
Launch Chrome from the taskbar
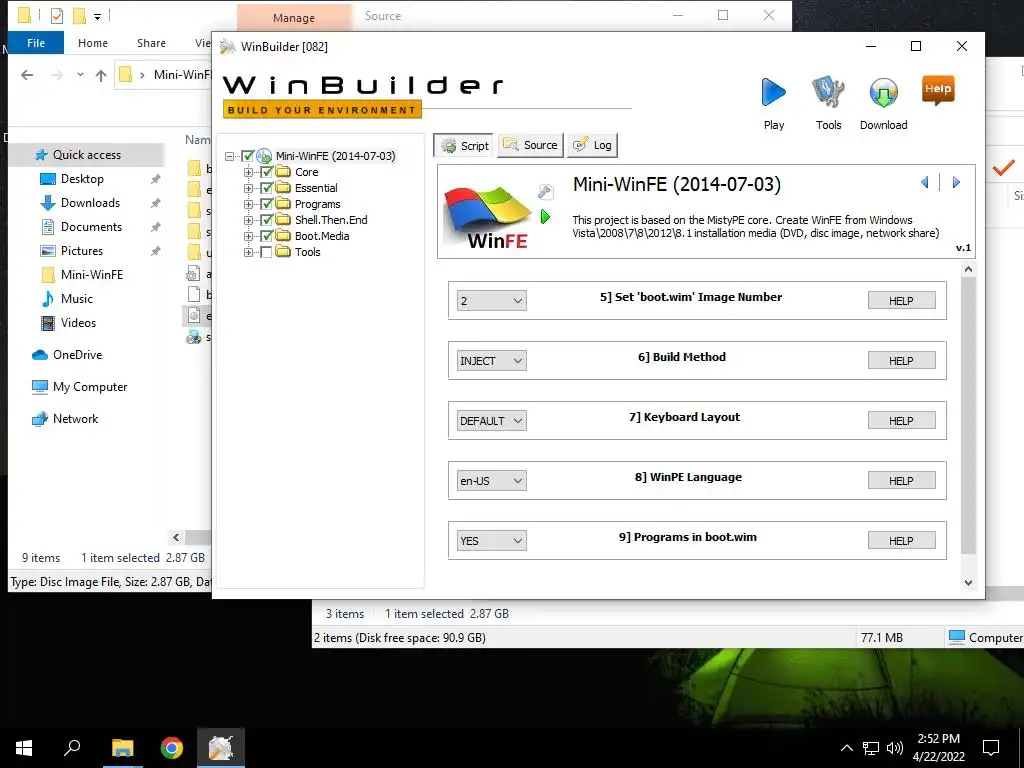(172, 748)
